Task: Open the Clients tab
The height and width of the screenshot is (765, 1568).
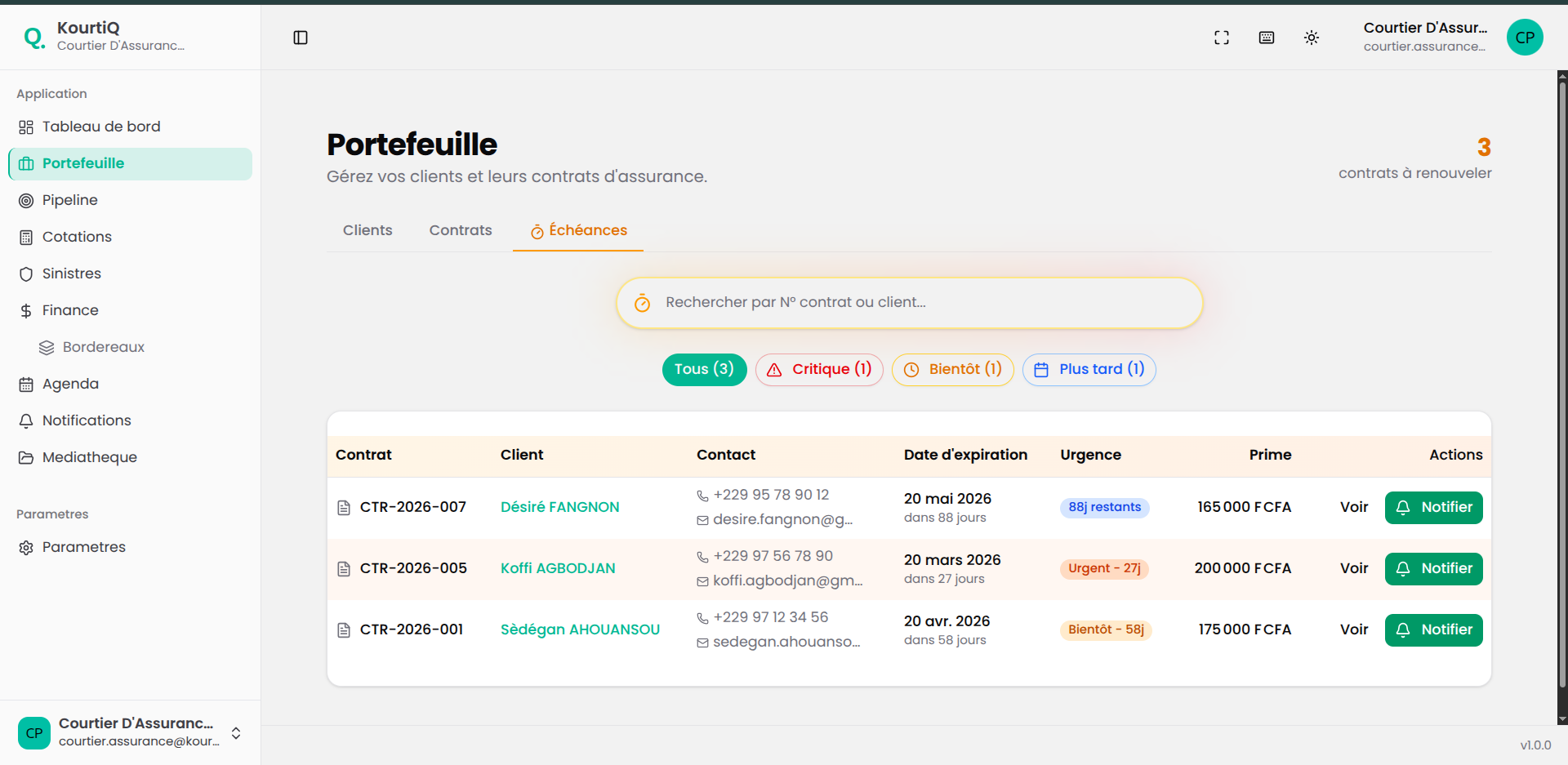Action: point(367,229)
